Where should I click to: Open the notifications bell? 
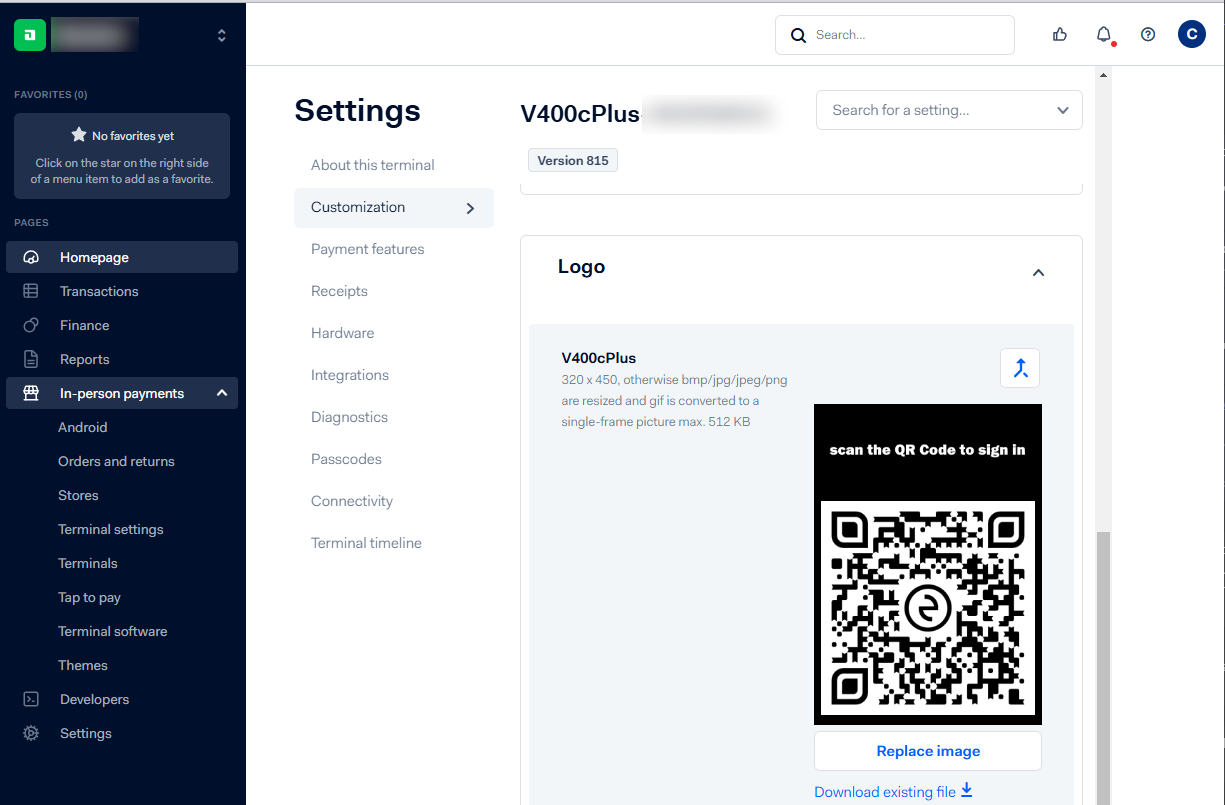[x=1104, y=35]
